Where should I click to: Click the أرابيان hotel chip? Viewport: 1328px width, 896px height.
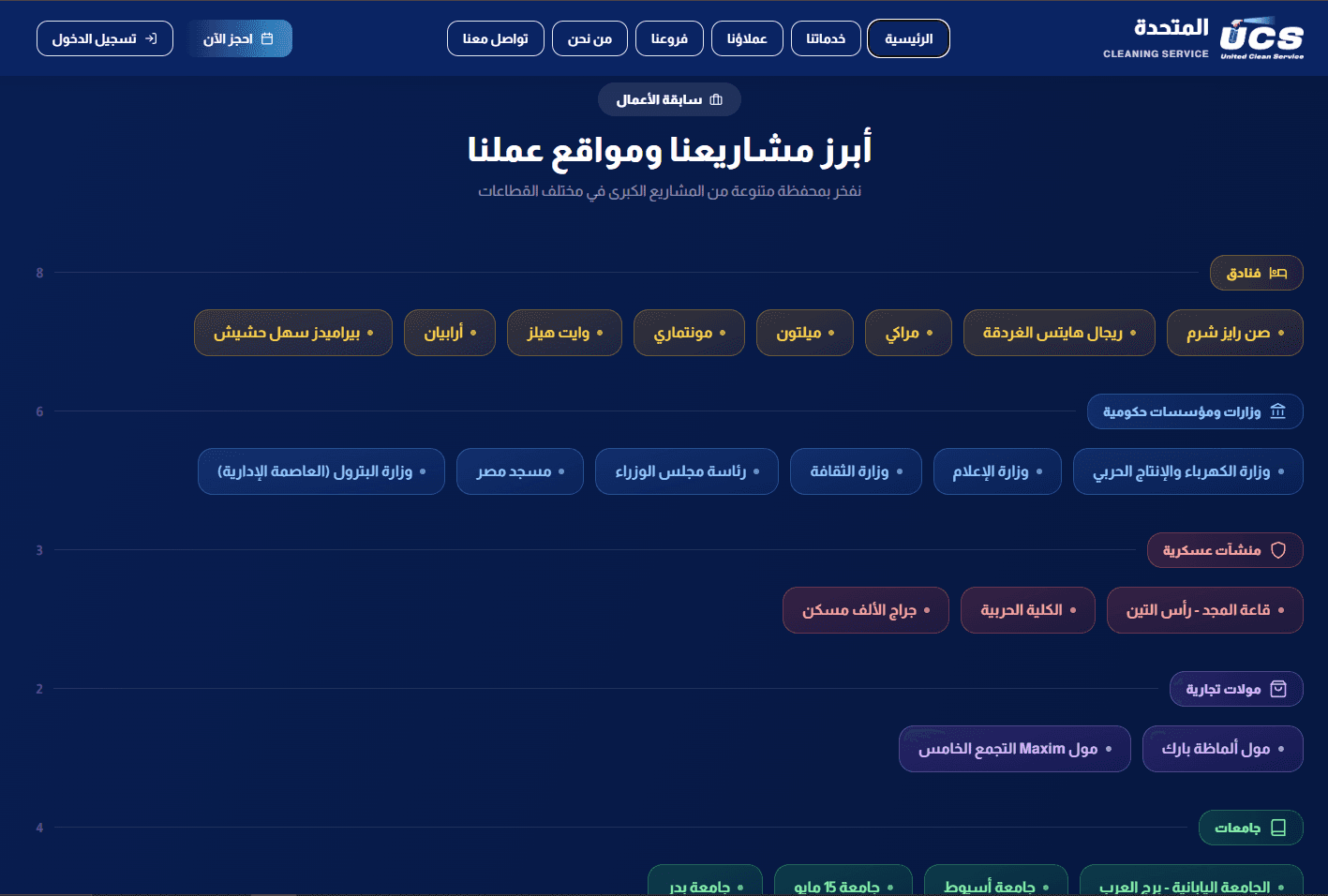pos(450,333)
